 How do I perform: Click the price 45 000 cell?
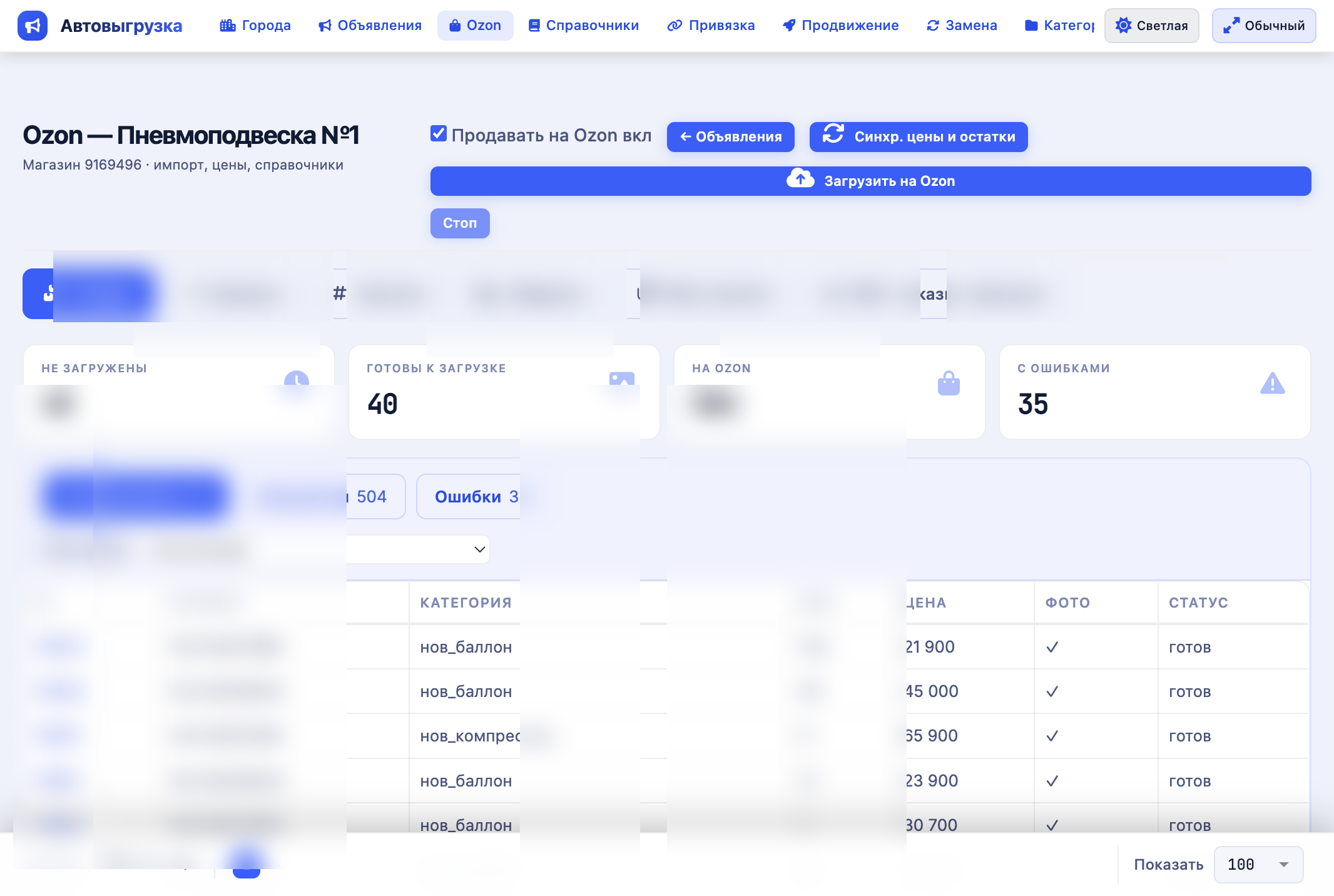coord(932,691)
